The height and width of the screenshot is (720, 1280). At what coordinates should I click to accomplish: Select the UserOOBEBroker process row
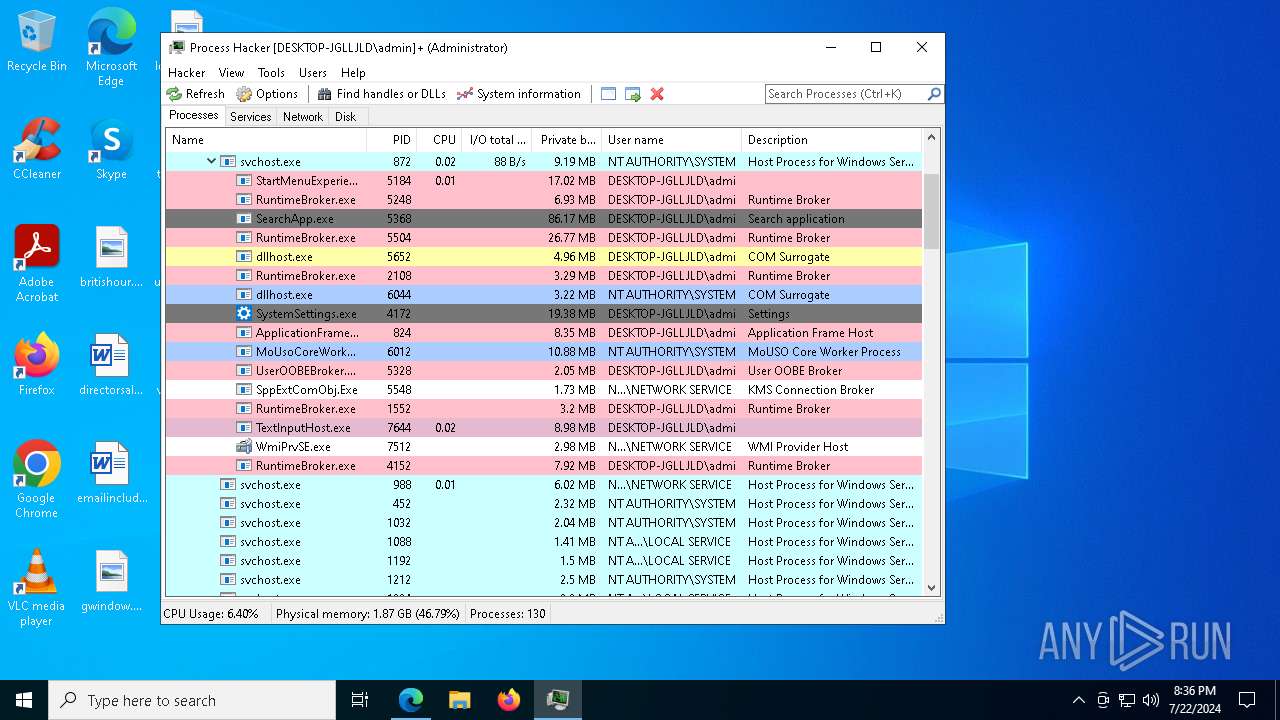543,370
